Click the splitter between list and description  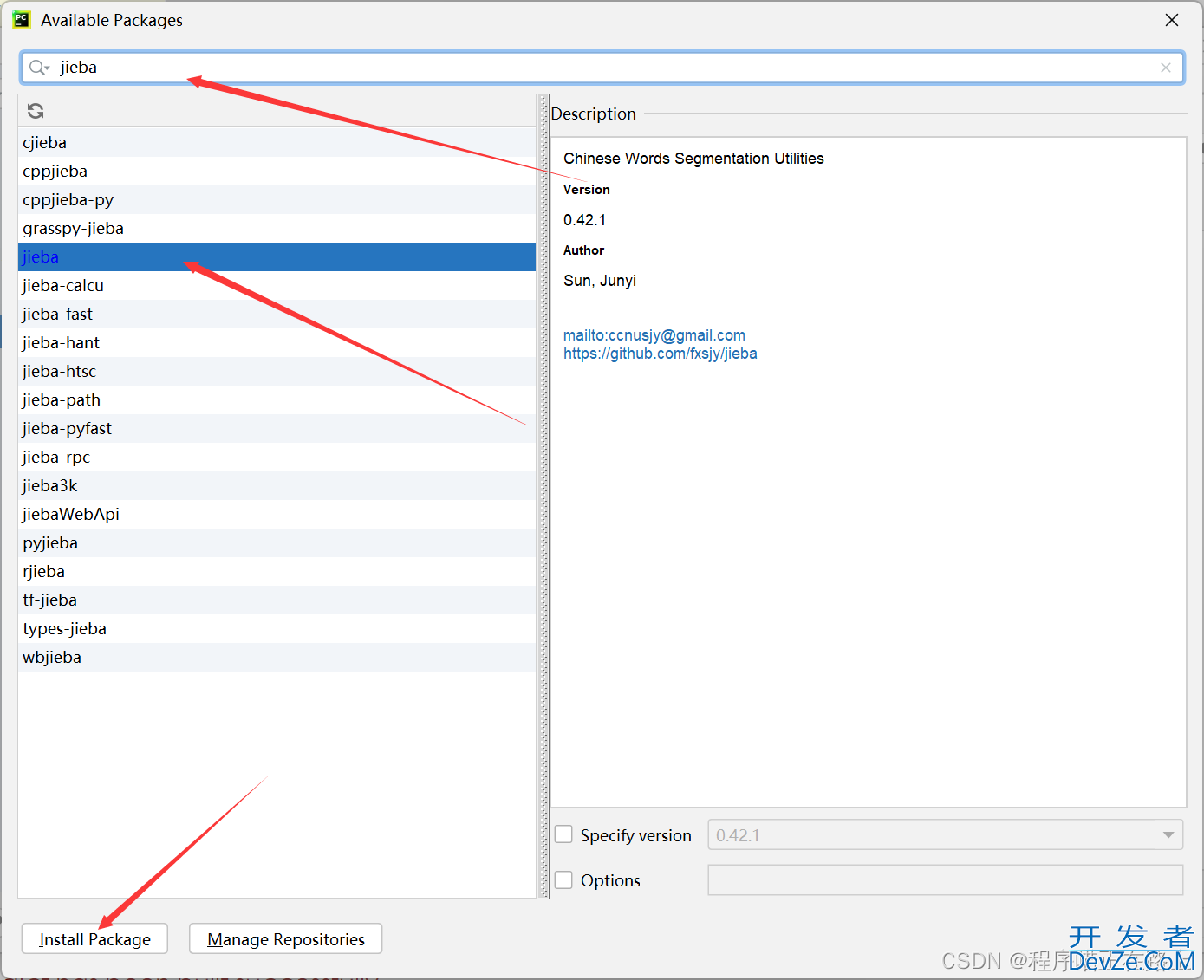(544, 496)
